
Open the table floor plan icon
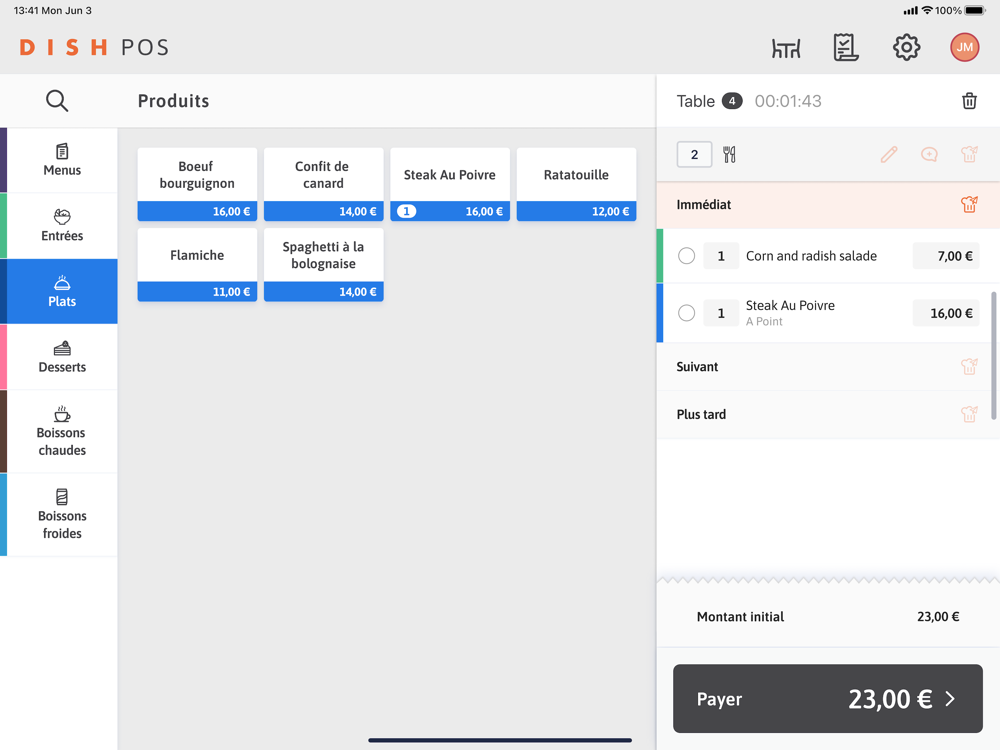click(x=786, y=48)
